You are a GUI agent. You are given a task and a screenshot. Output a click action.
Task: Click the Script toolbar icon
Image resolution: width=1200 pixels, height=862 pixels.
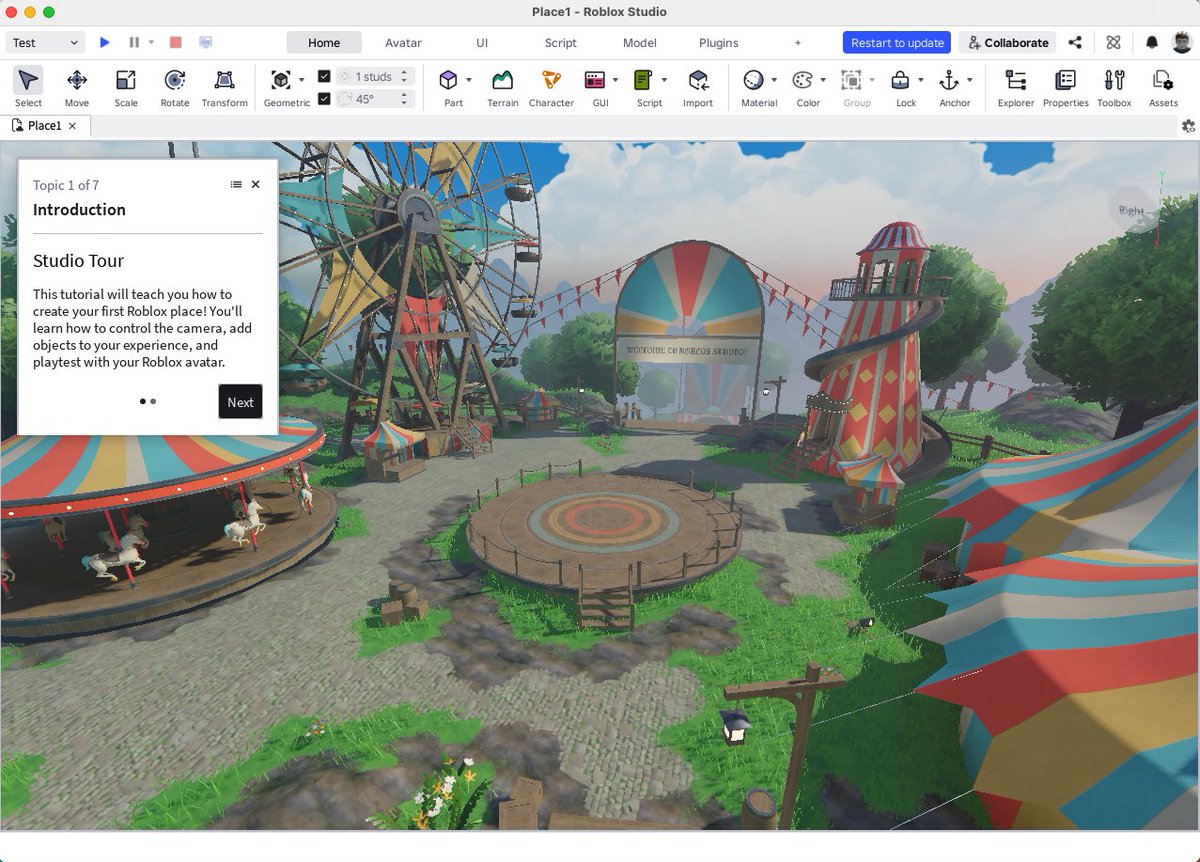click(644, 80)
